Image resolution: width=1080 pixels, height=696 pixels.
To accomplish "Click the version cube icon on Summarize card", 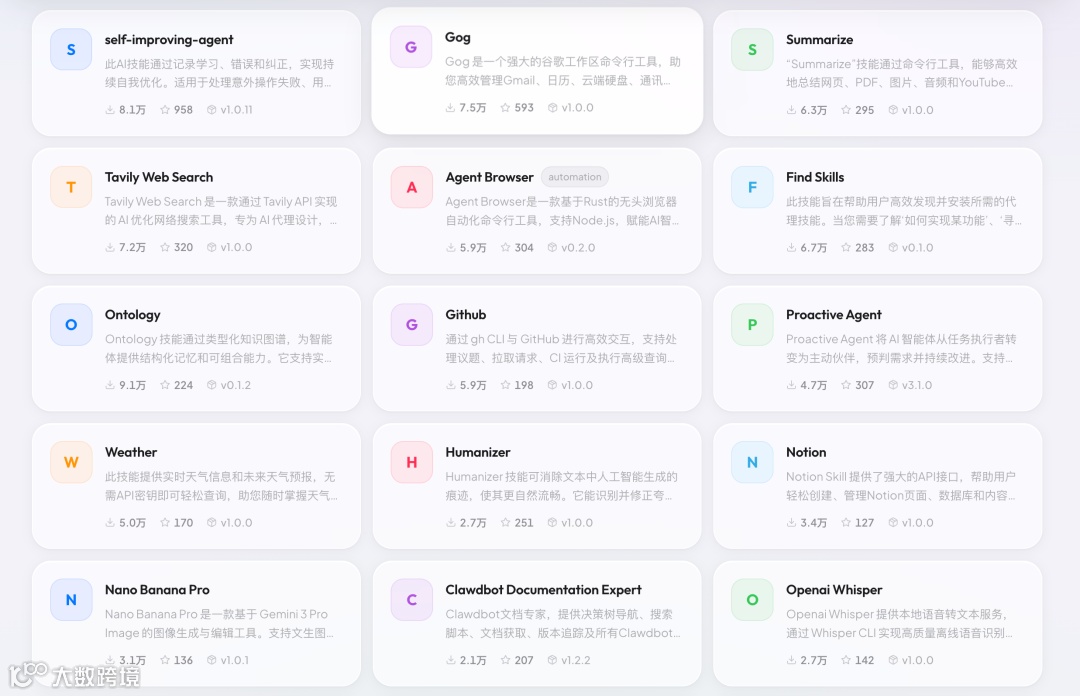I will click(x=893, y=110).
